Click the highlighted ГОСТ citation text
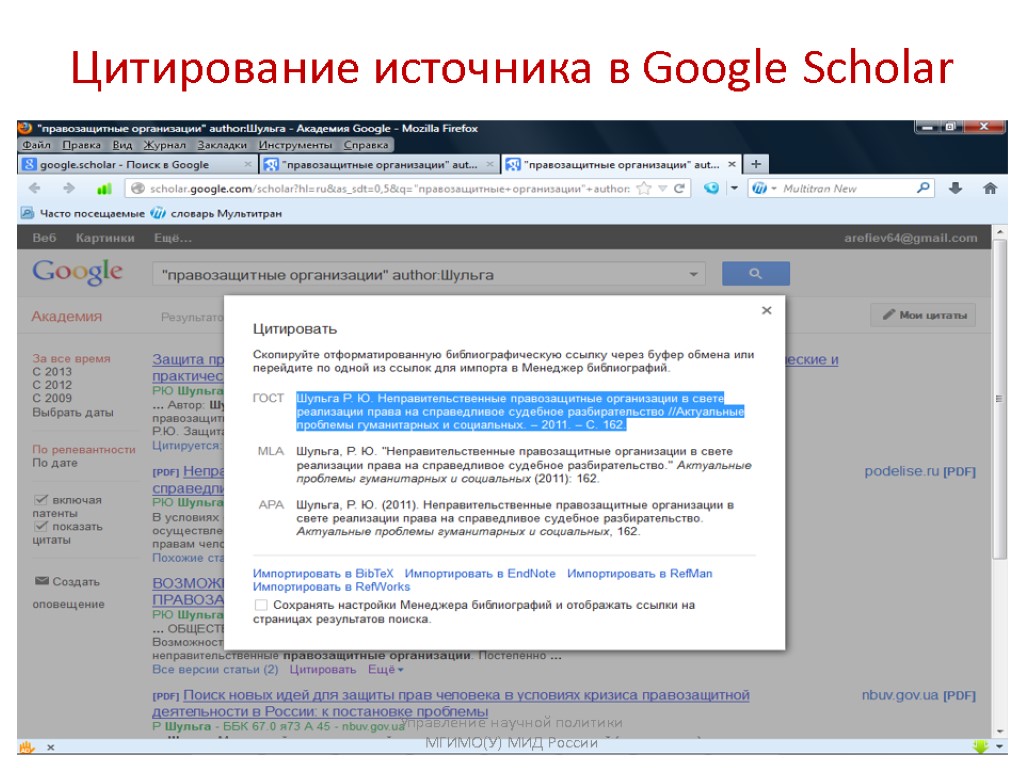Screen dimensions: 1024x768 point(520,411)
